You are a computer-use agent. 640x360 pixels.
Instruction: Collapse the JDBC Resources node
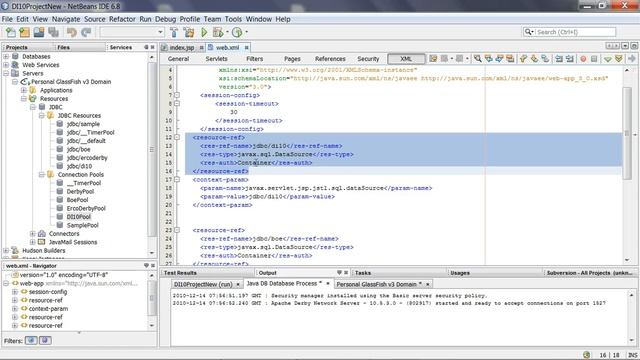(41, 116)
